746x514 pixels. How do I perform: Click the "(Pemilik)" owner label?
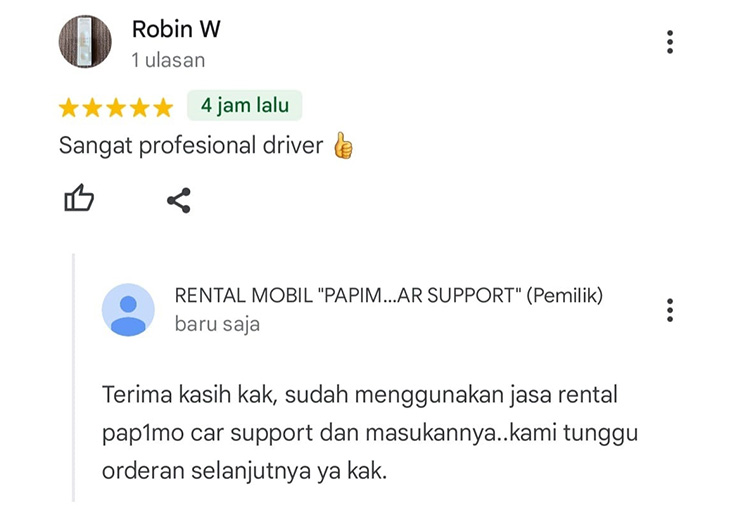565,296
